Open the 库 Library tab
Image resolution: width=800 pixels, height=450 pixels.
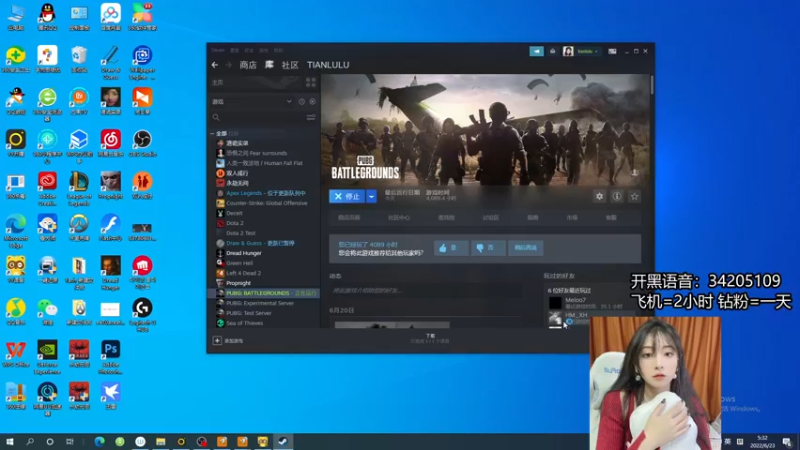pos(269,65)
